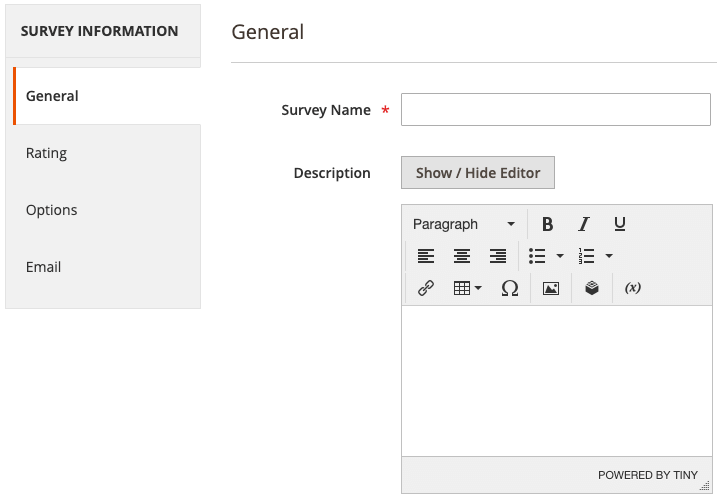Apply Italic formatting in editor
This screenshot has width=717, height=499.
[x=584, y=224]
